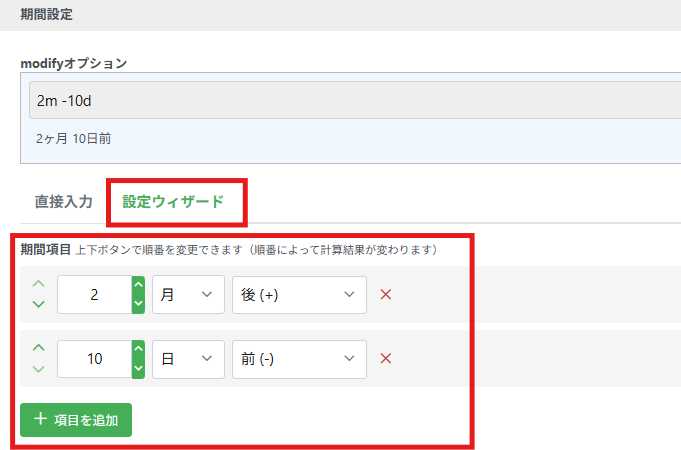Click the number field containing 2
Viewport: 681px width, 450px height.
click(94, 295)
